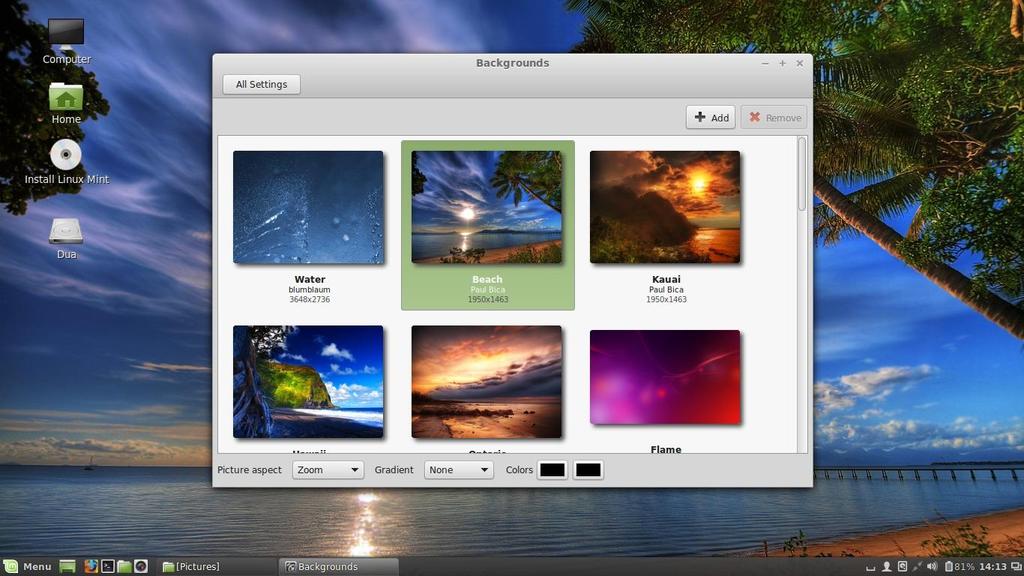Open the Picture aspect dropdown
Image resolution: width=1024 pixels, height=576 pixels.
pyautogui.click(x=327, y=470)
